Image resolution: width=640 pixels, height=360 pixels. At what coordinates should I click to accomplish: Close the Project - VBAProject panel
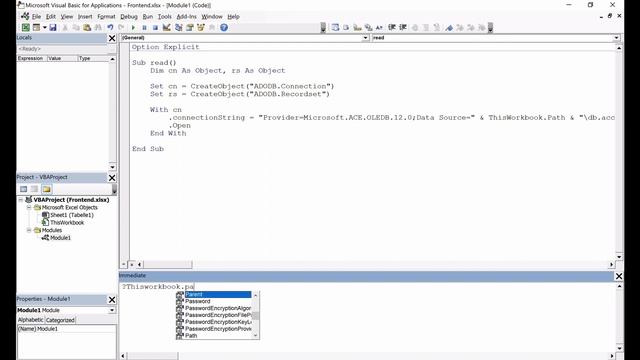pos(112,178)
